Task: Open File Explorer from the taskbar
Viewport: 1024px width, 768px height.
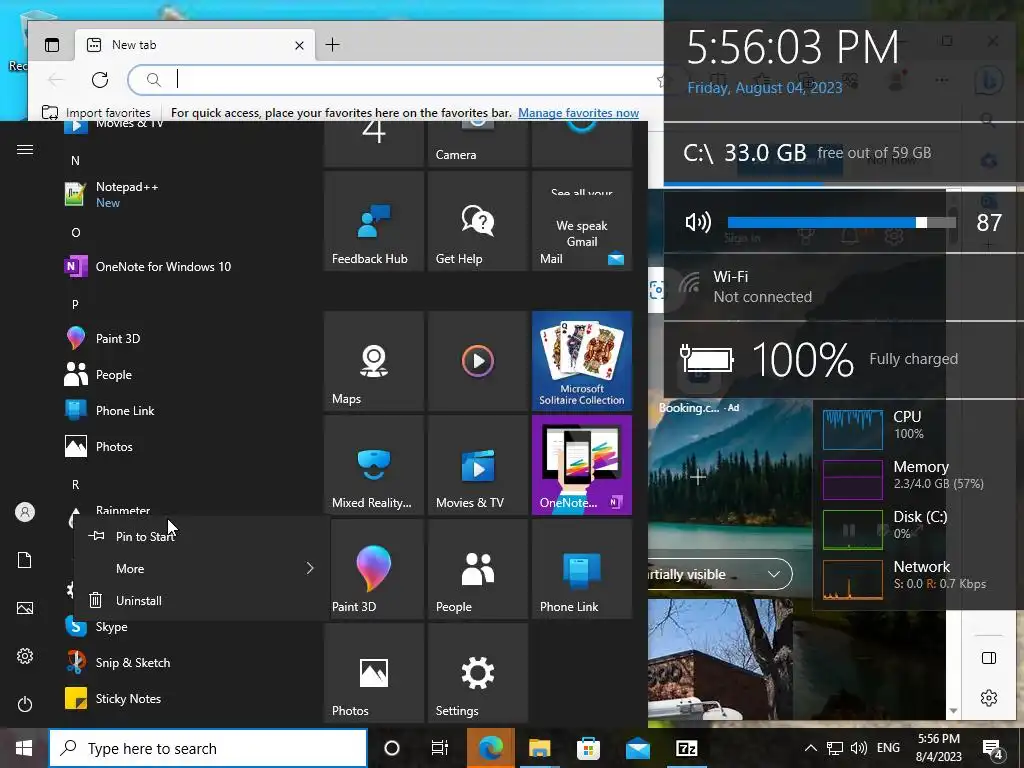Action: (x=539, y=748)
